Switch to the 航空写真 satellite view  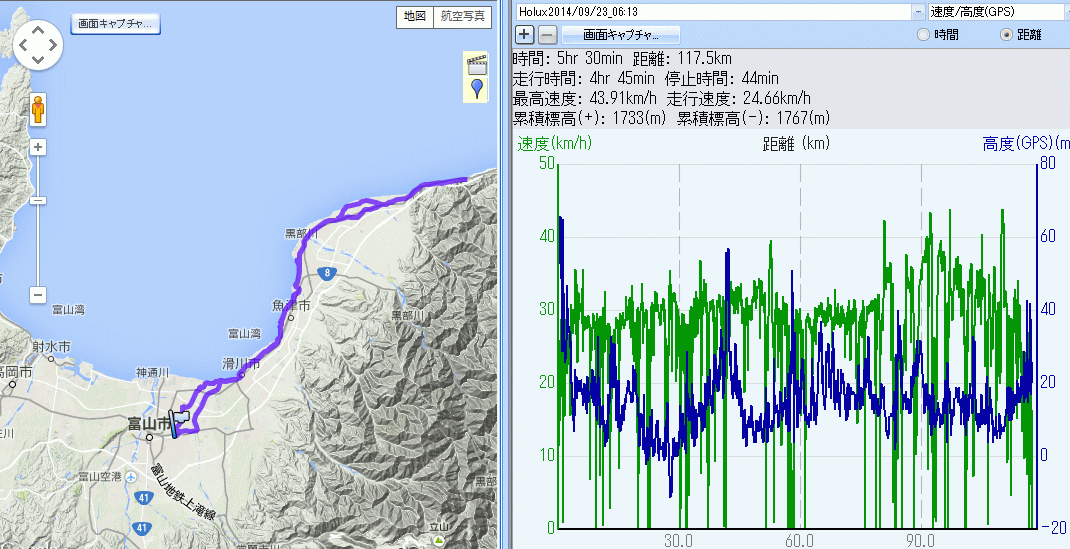463,16
